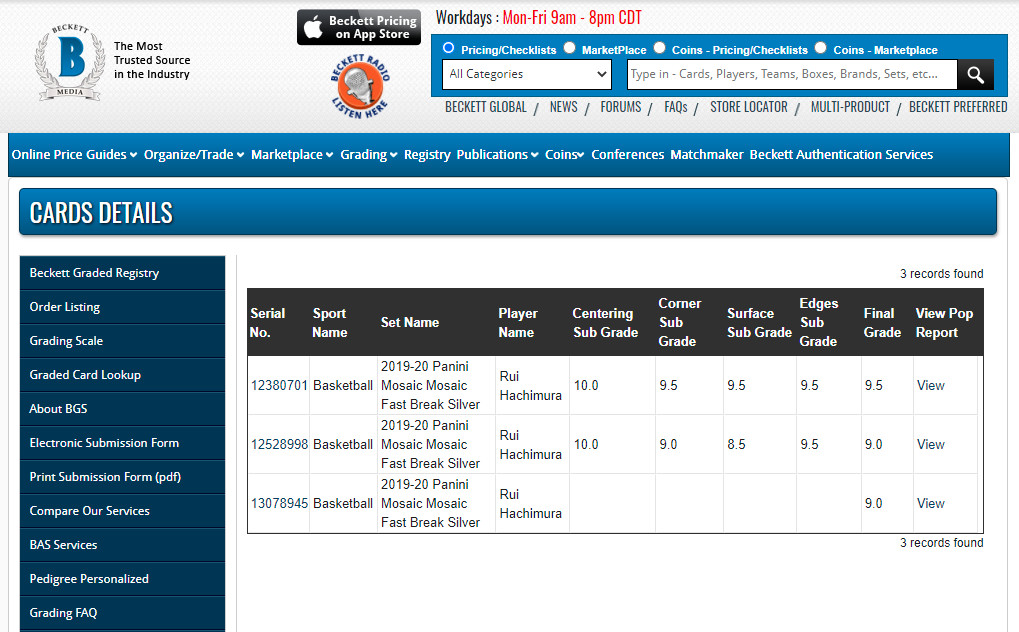
Task: Click the CARDS DETAILS heading
Action: tap(101, 213)
